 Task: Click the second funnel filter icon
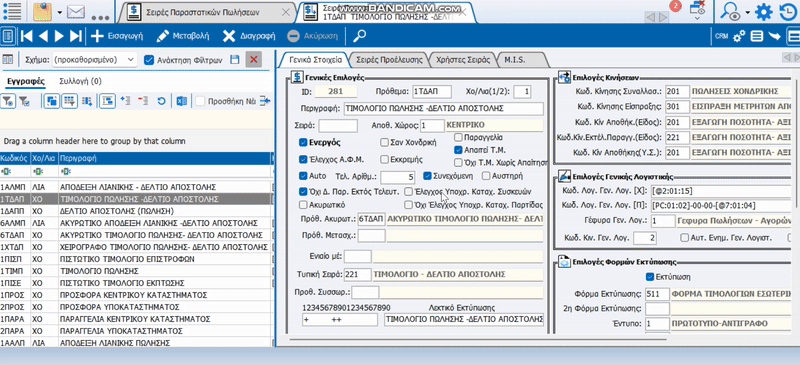point(24,102)
